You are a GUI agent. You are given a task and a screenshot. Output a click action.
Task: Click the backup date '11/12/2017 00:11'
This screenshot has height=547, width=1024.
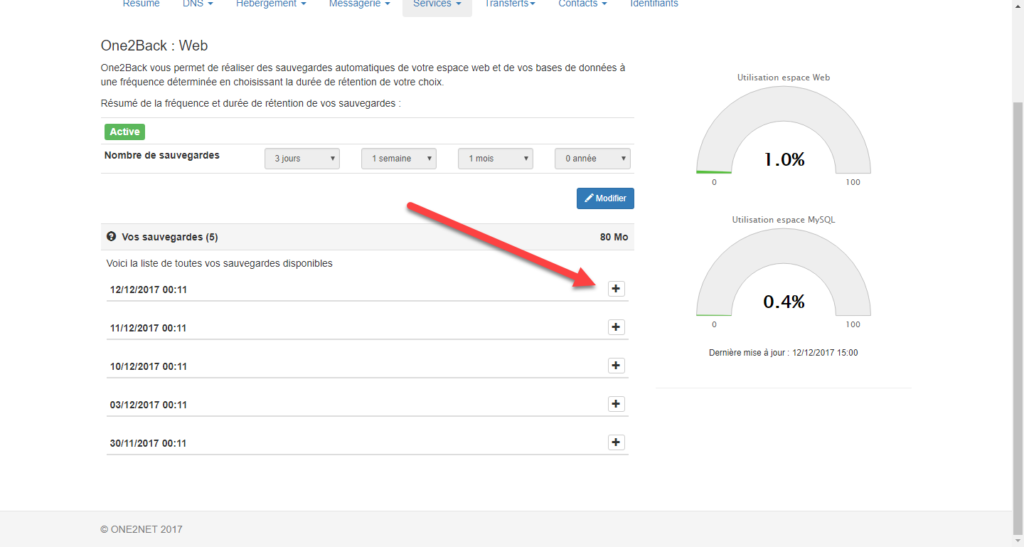point(148,328)
